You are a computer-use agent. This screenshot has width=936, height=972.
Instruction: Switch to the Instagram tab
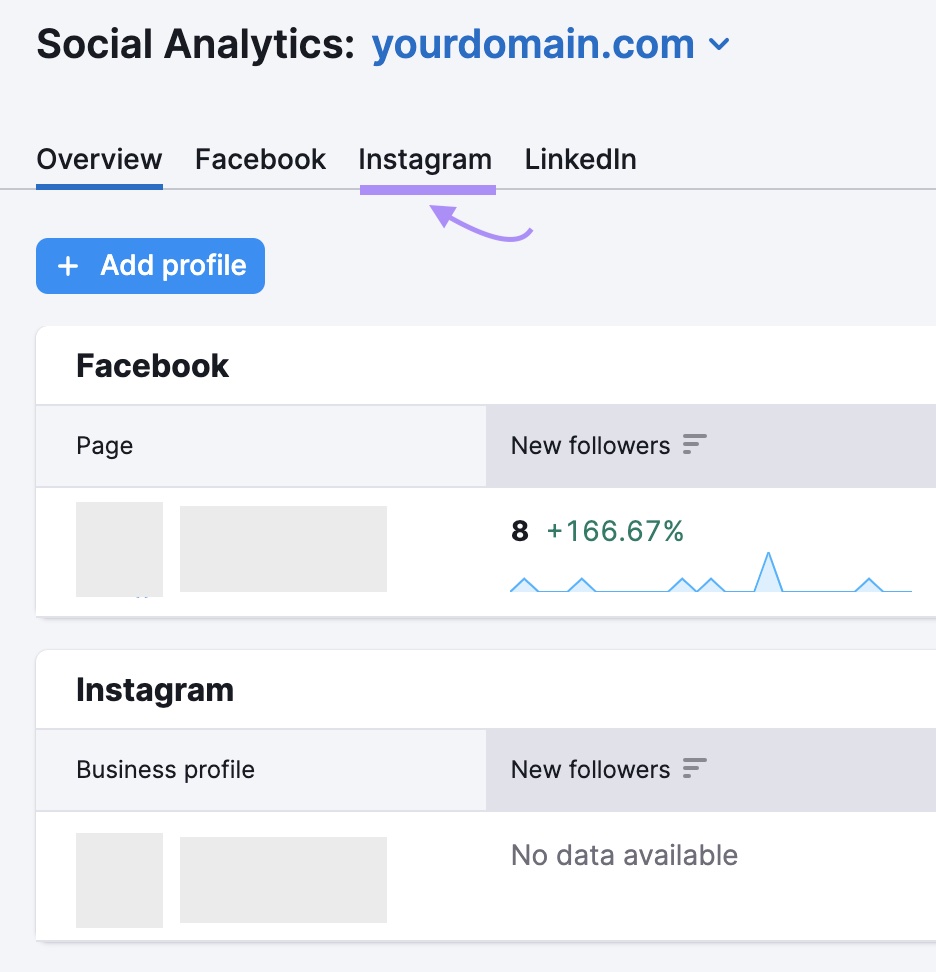click(x=425, y=159)
